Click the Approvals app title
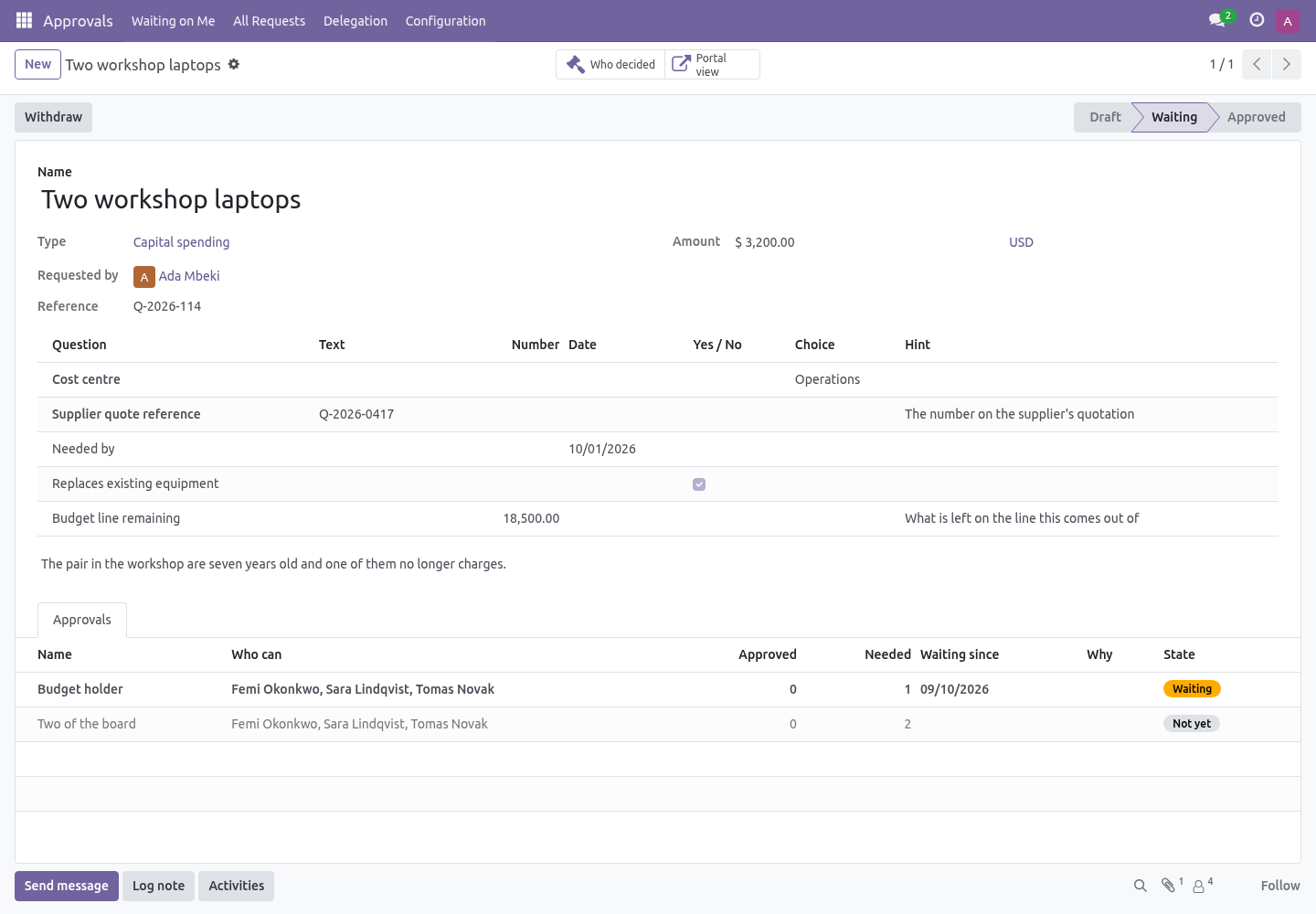1316x914 pixels. pyautogui.click(x=78, y=21)
